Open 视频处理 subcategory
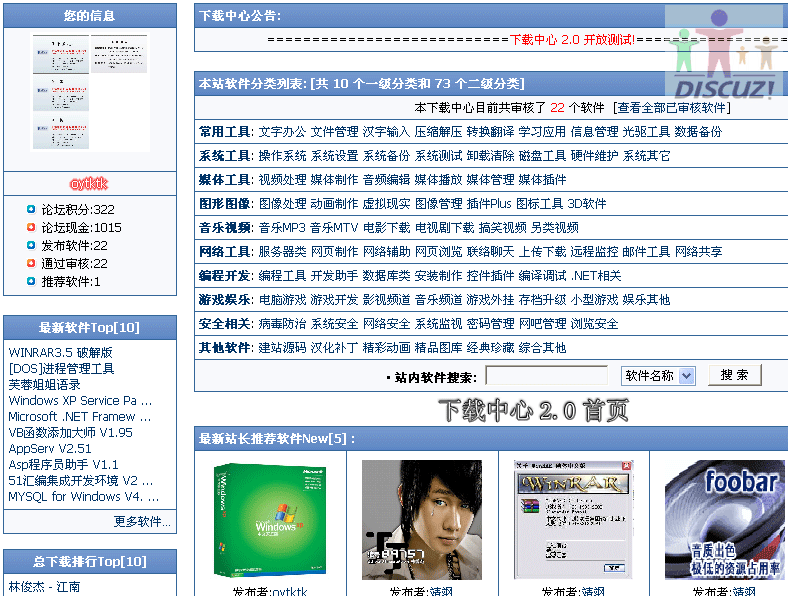Image resolution: width=788 pixels, height=596 pixels. [x=282, y=180]
